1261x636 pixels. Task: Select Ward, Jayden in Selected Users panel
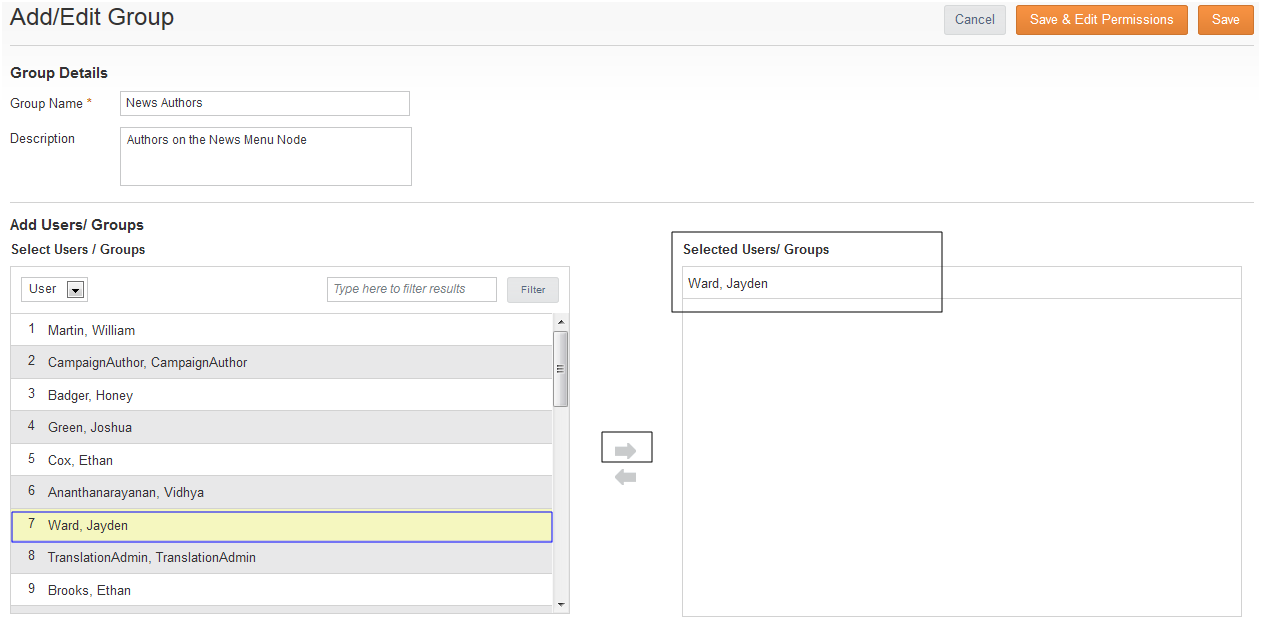pos(728,283)
